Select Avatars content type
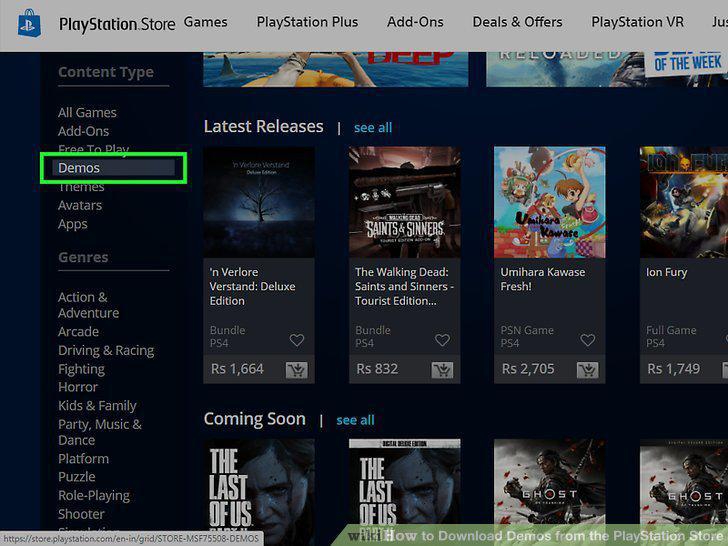 [x=80, y=205]
